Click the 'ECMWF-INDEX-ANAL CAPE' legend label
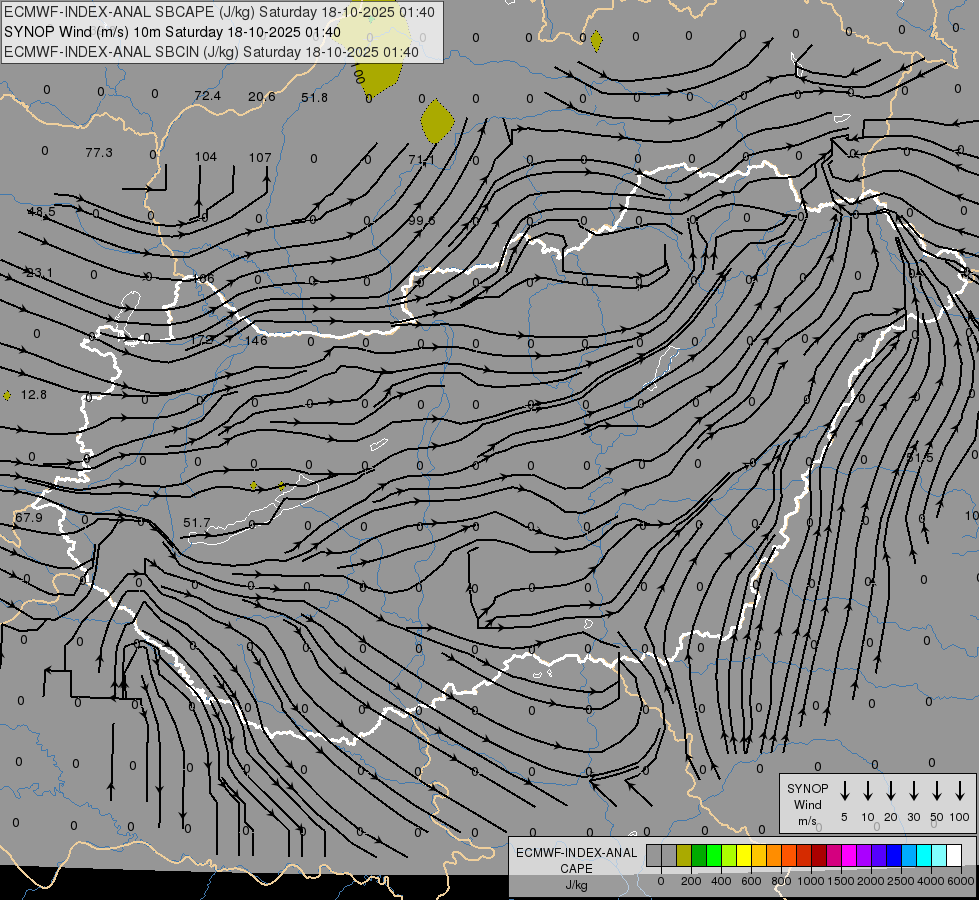979x900 pixels. (576, 860)
